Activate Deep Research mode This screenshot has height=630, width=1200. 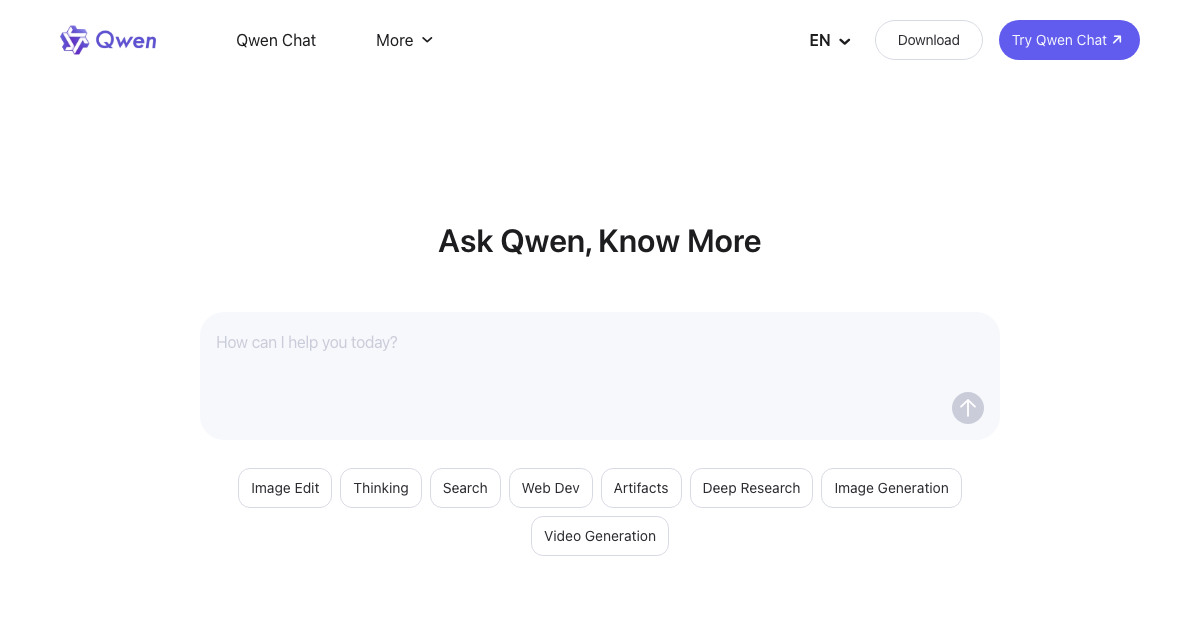[x=751, y=488]
